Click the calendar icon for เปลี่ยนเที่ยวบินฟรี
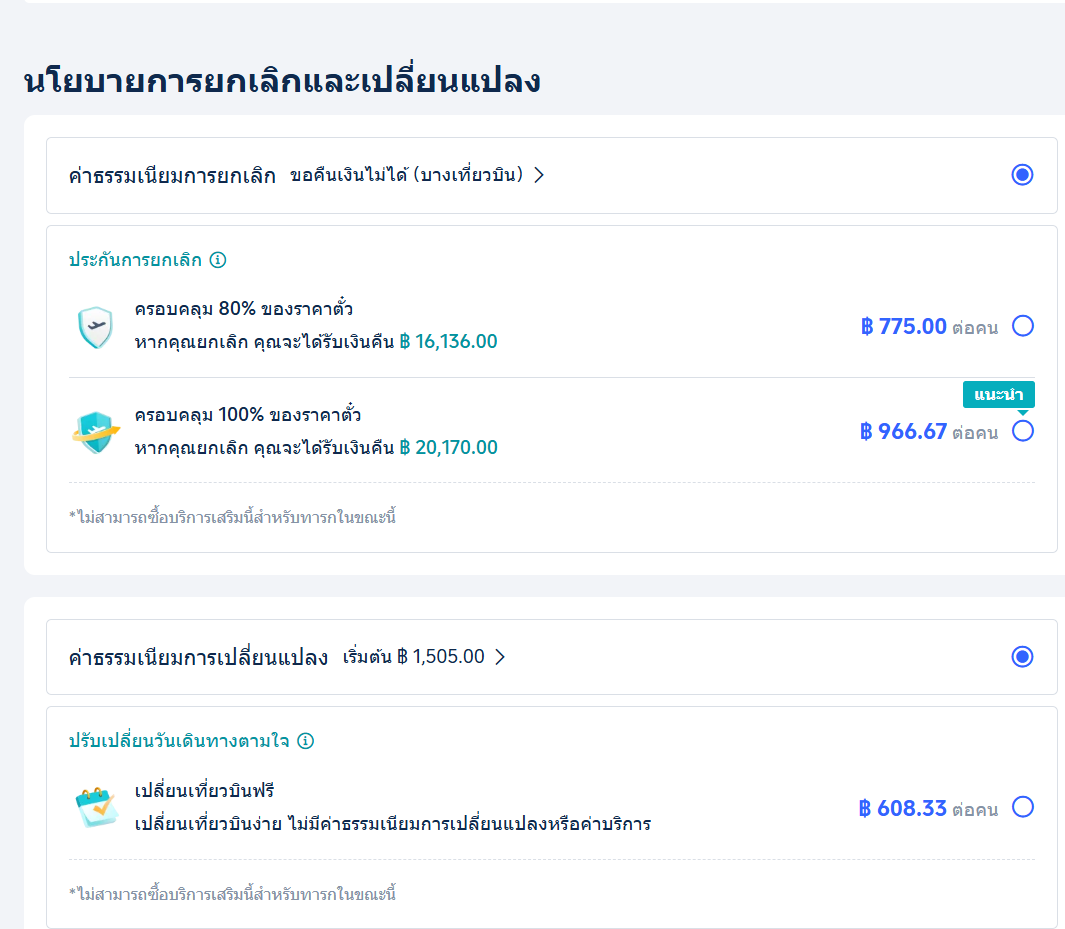 pyautogui.click(x=96, y=807)
